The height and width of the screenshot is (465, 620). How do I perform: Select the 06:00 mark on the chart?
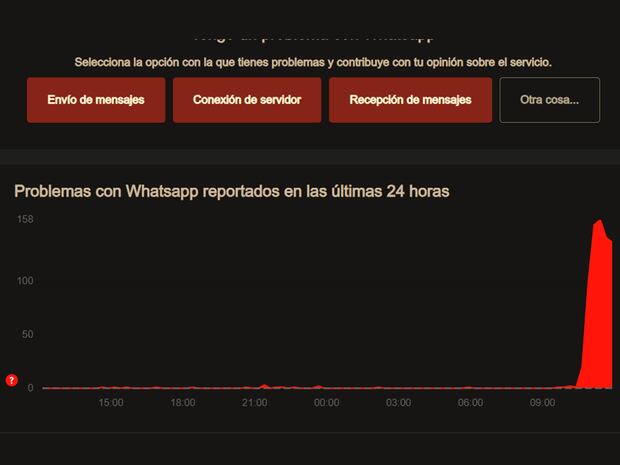click(470, 403)
